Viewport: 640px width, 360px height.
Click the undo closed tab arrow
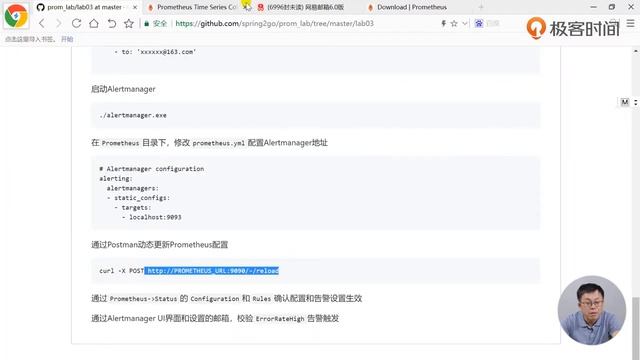(x=111, y=23)
